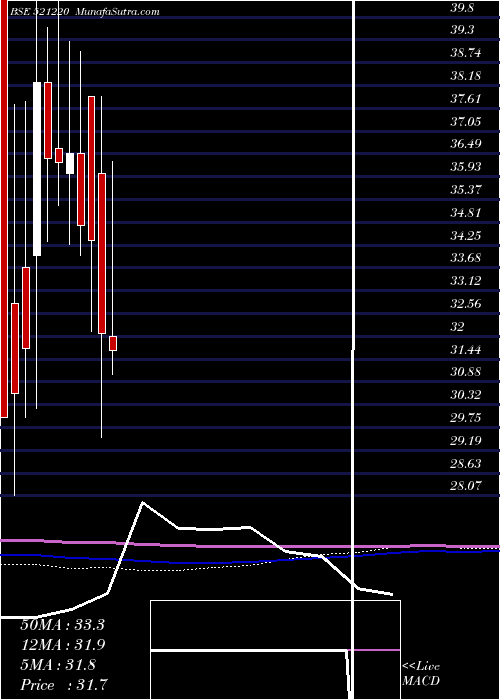Click the 38.18 price axis label
The image size is (500, 700).
pyautogui.click(x=465, y=75)
